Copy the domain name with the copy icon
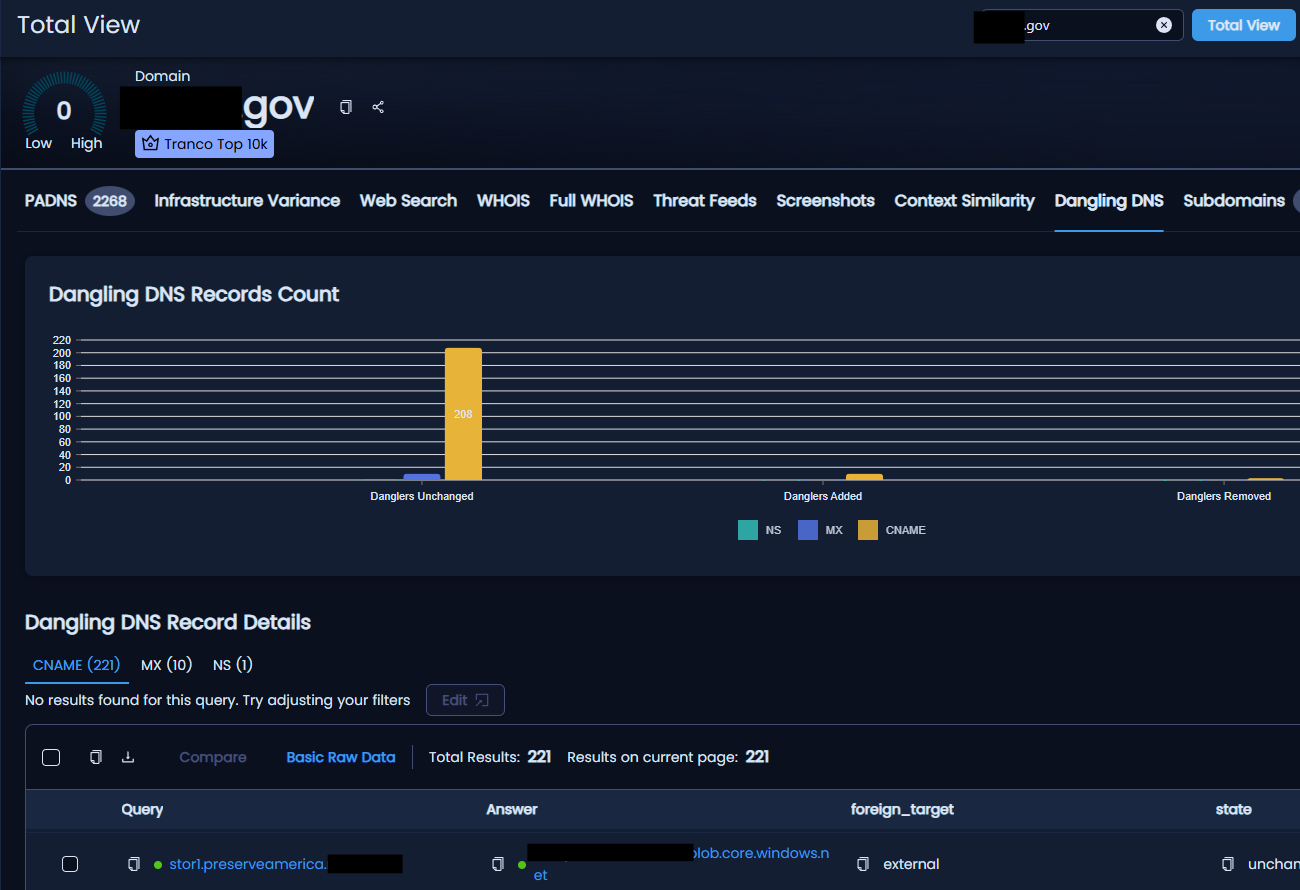1300x890 pixels. tap(346, 107)
